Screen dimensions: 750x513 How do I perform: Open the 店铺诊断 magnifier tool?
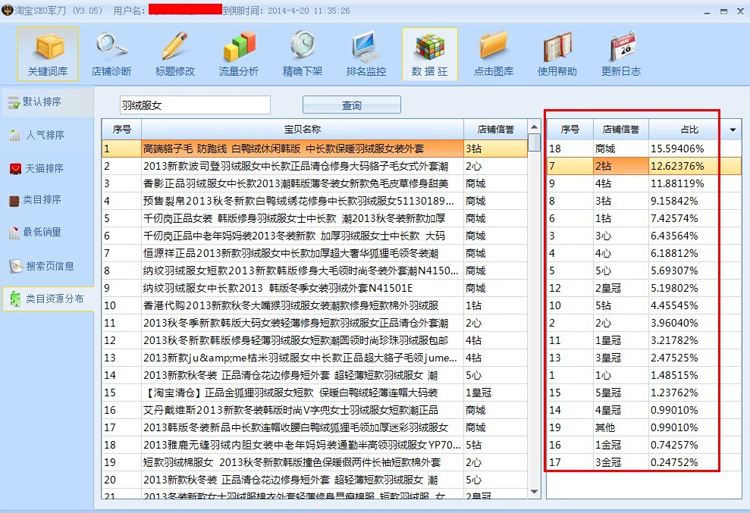111,54
